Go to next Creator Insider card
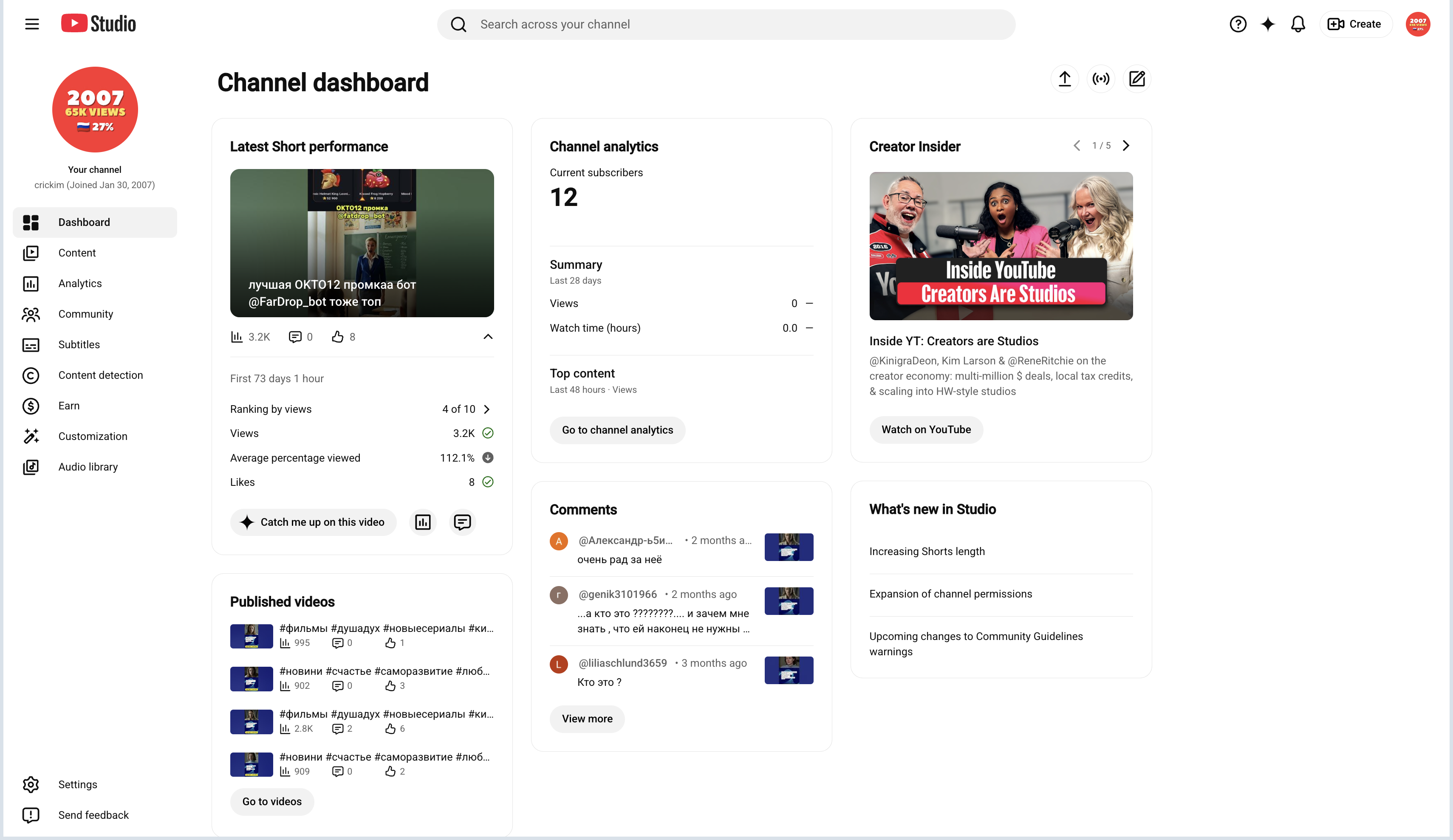 [x=1126, y=146]
